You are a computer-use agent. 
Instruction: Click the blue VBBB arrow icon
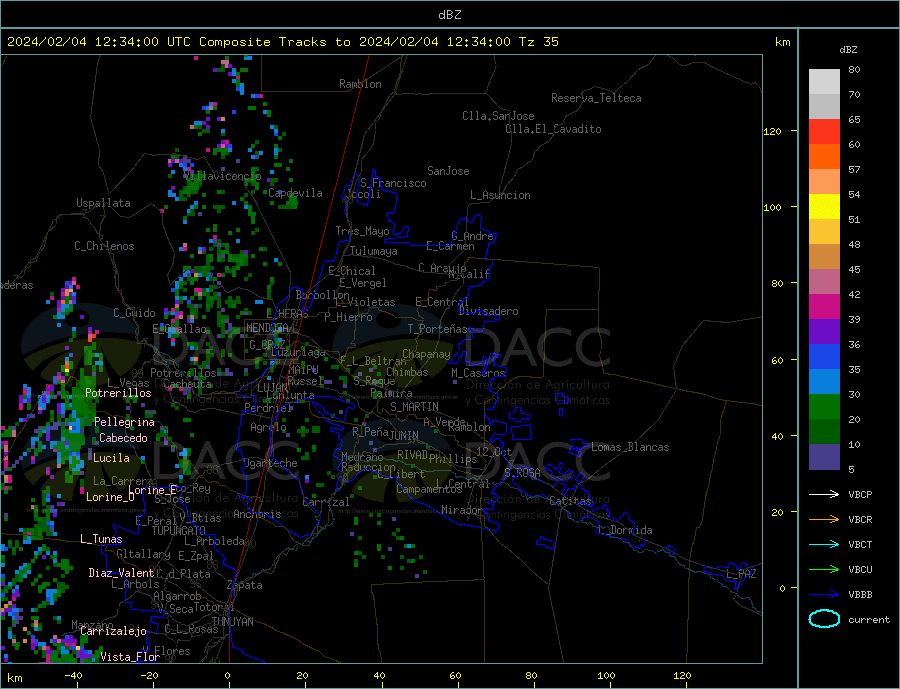click(x=824, y=595)
